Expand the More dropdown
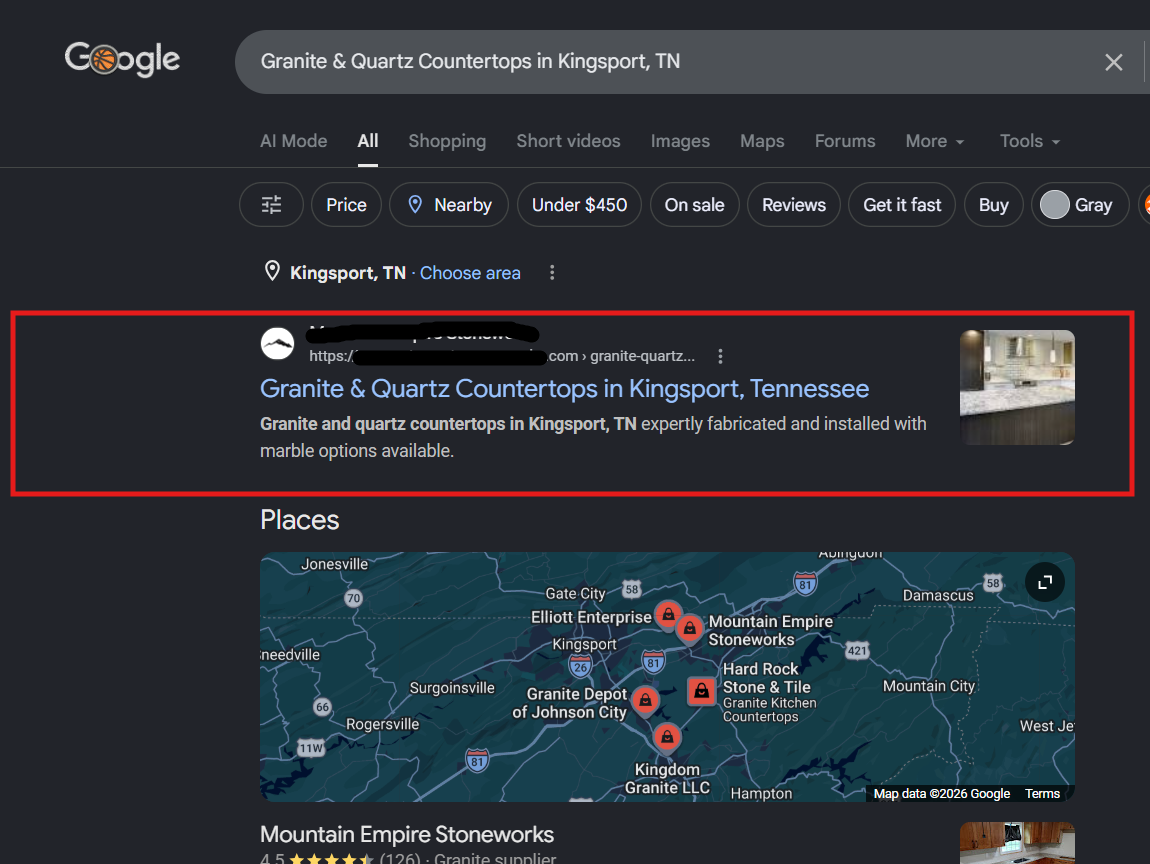Viewport: 1150px width, 864px height. tap(934, 141)
